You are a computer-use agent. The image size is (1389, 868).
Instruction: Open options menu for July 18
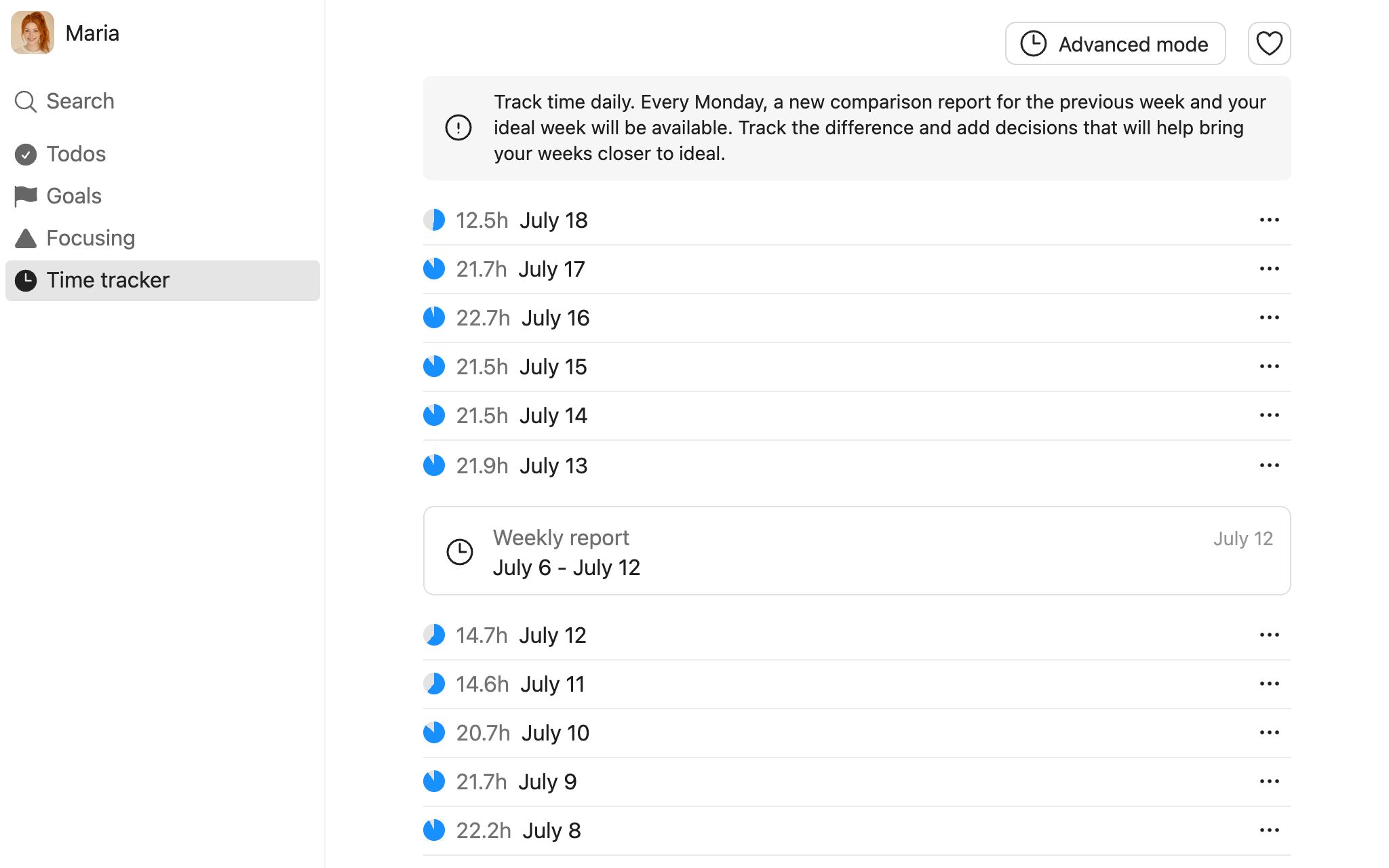1269,220
